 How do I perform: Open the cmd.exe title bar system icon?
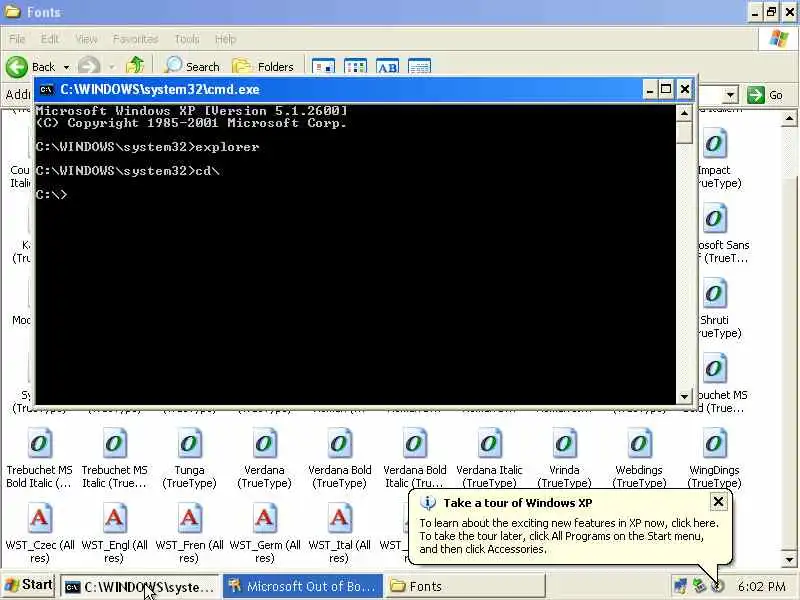coord(46,90)
